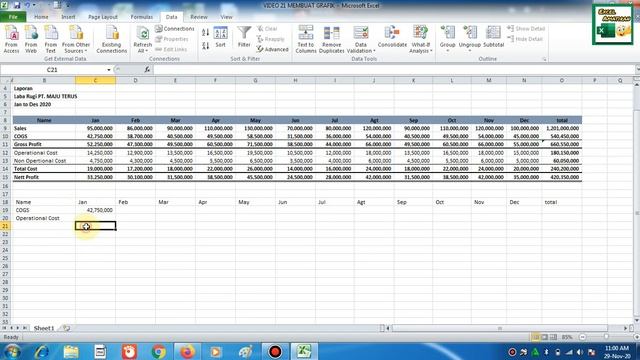Switch to the Home tab
640x360 pixels.
coord(41,17)
